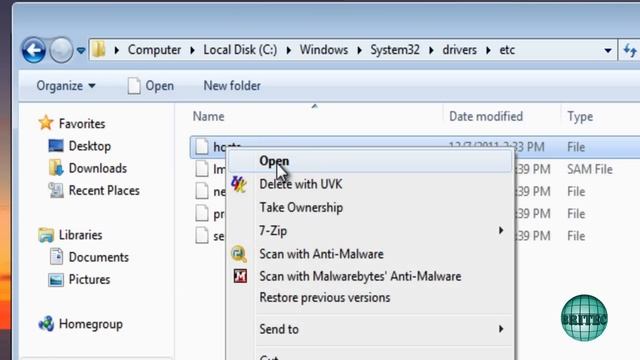
Task: Click the Favorites star icon
Action: pos(46,123)
